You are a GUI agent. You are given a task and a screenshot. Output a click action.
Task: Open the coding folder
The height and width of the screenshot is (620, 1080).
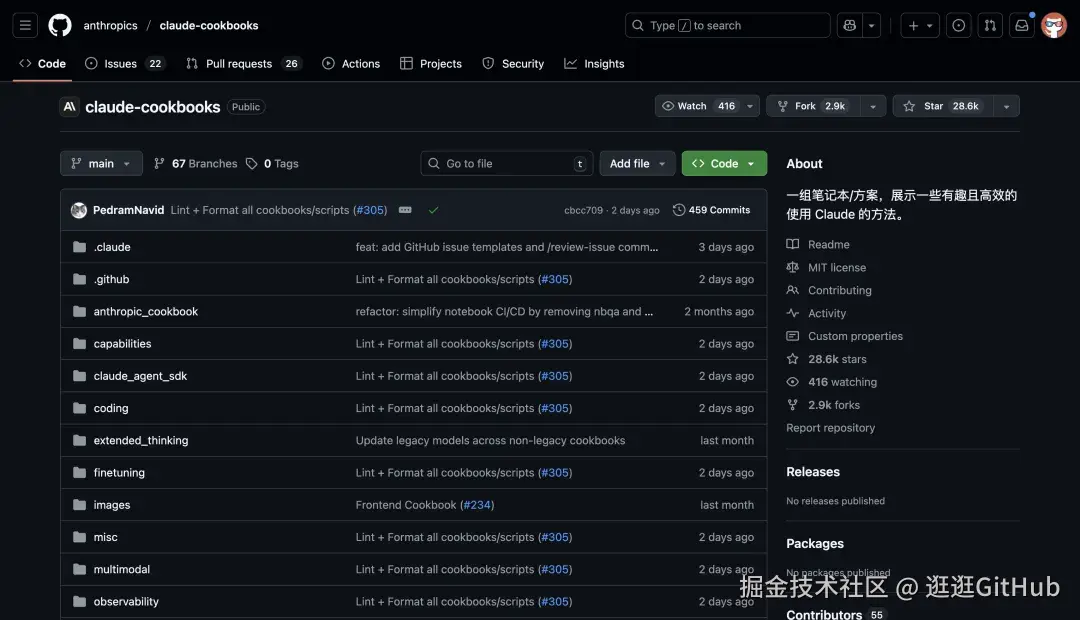pyautogui.click(x=110, y=408)
